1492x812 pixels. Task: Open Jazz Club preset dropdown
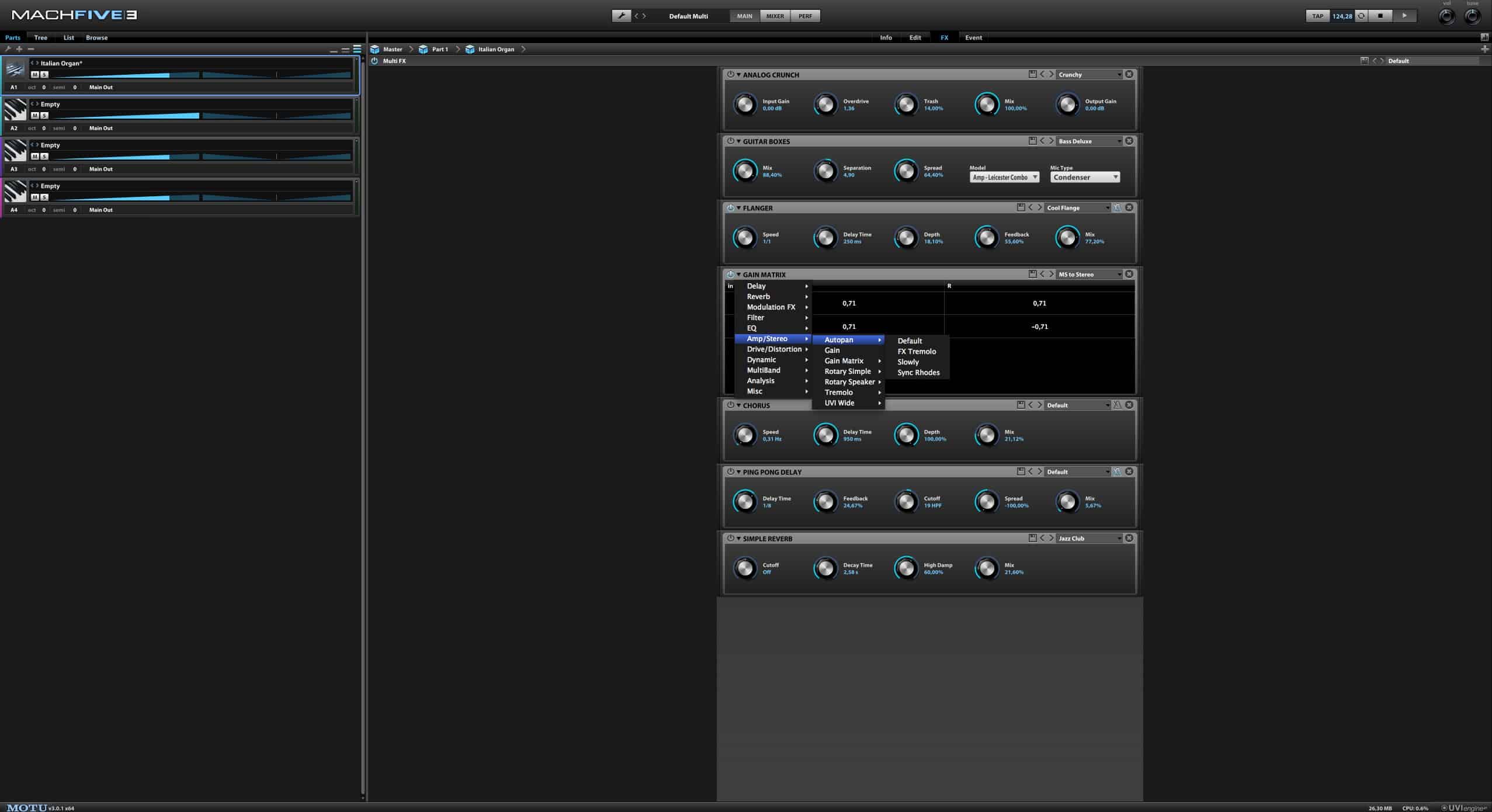(x=1089, y=538)
